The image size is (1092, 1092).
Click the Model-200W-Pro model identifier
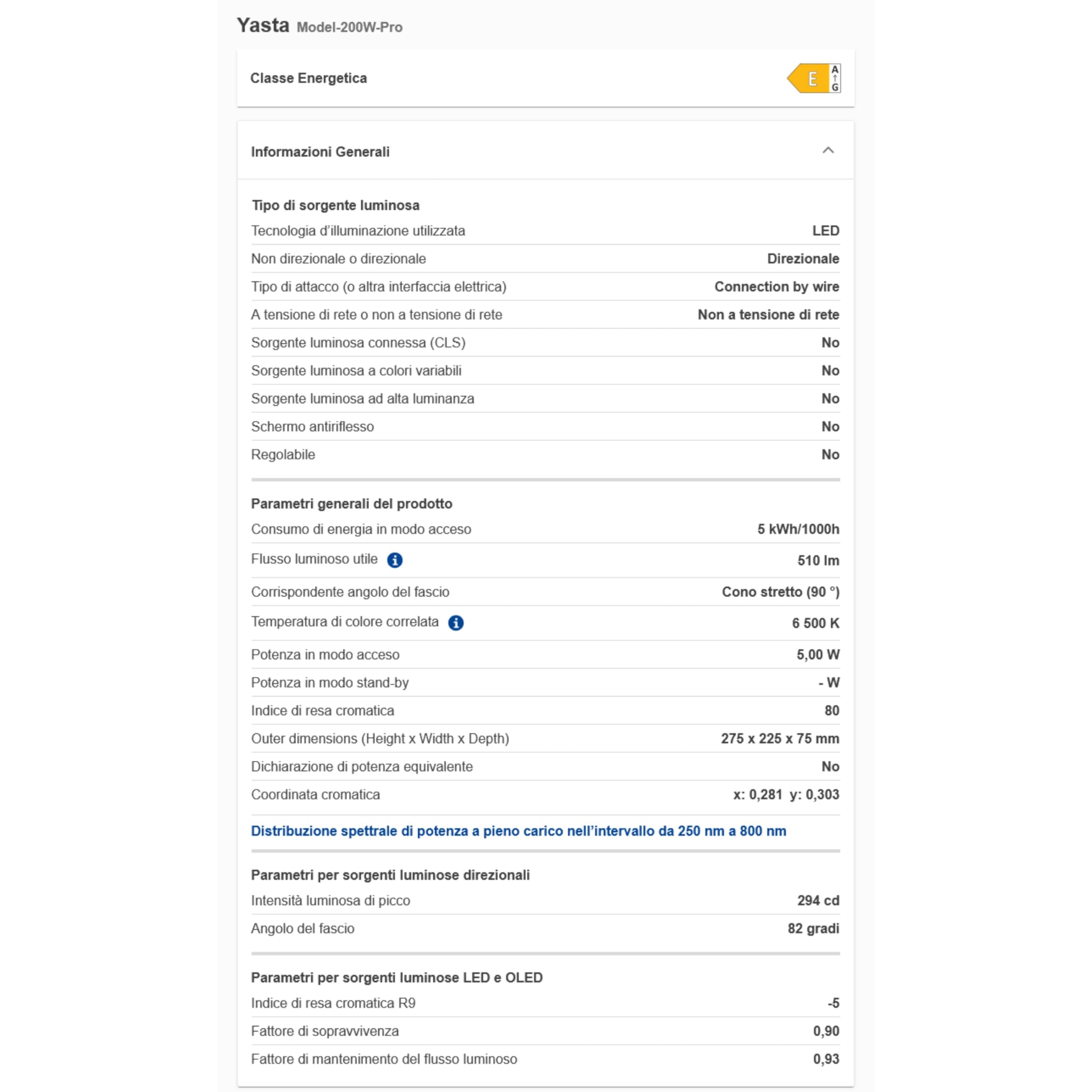(x=349, y=27)
